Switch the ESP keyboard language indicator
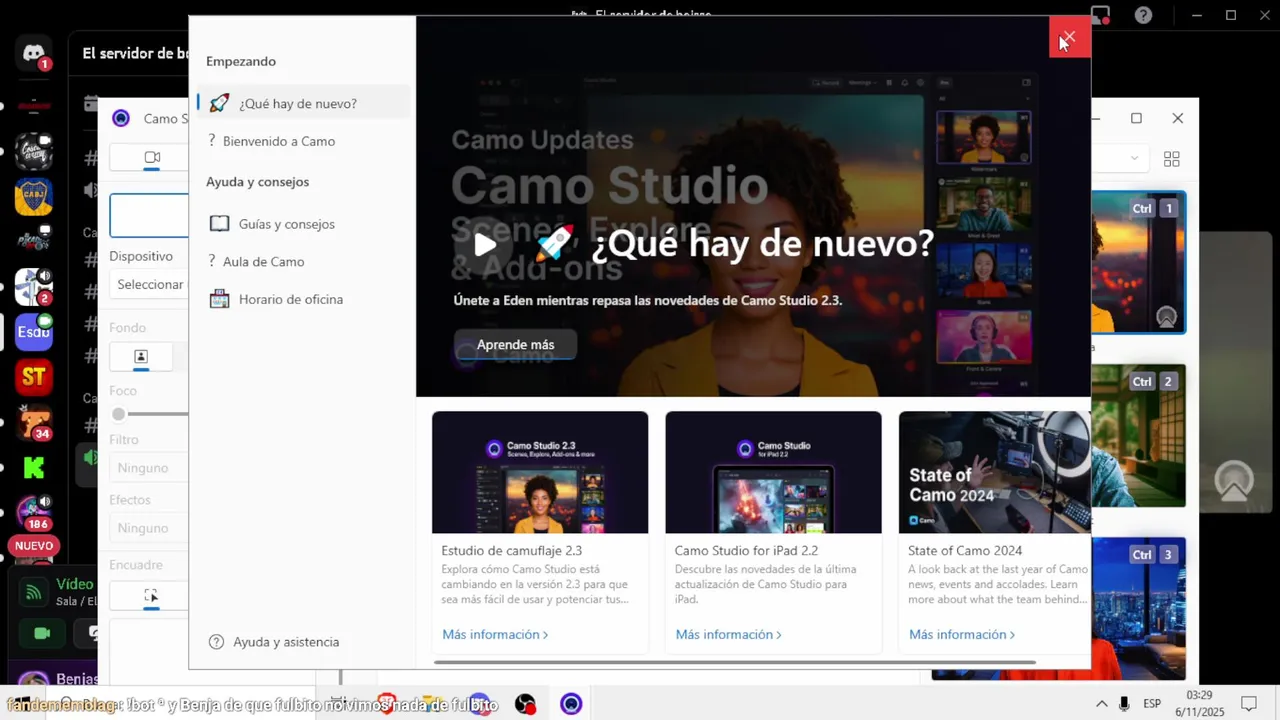 click(x=1152, y=704)
